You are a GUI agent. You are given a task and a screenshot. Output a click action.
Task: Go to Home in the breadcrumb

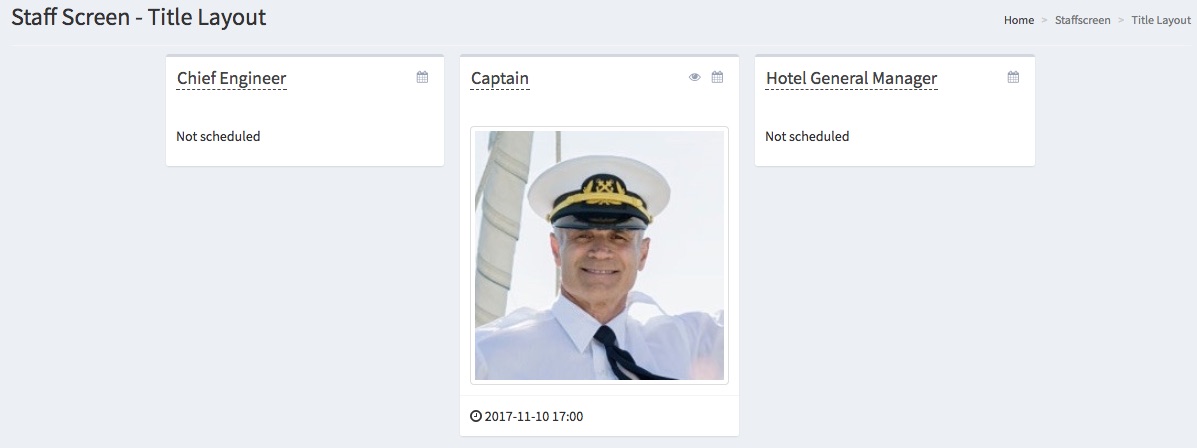pyautogui.click(x=1019, y=20)
